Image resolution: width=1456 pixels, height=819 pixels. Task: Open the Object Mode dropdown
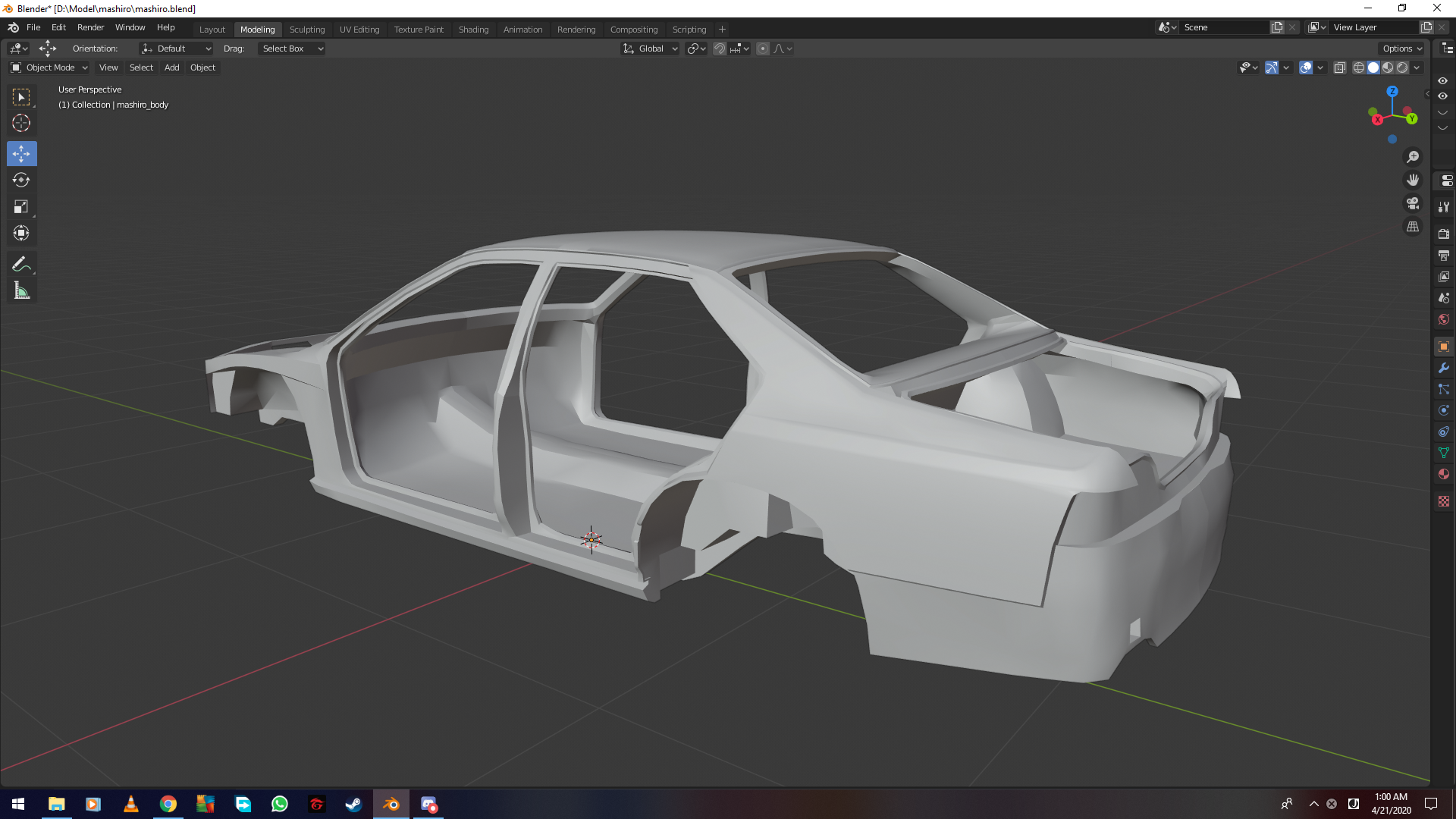click(49, 67)
